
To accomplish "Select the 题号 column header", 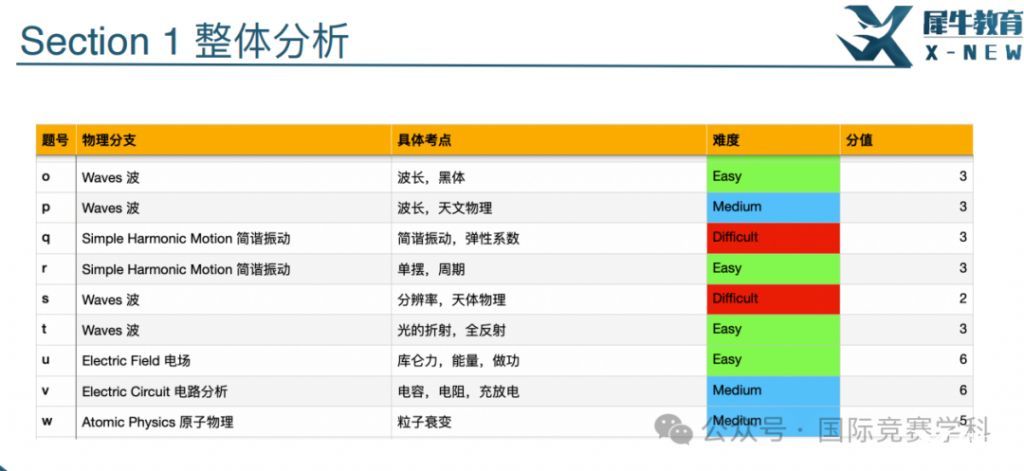I will click(x=55, y=140).
